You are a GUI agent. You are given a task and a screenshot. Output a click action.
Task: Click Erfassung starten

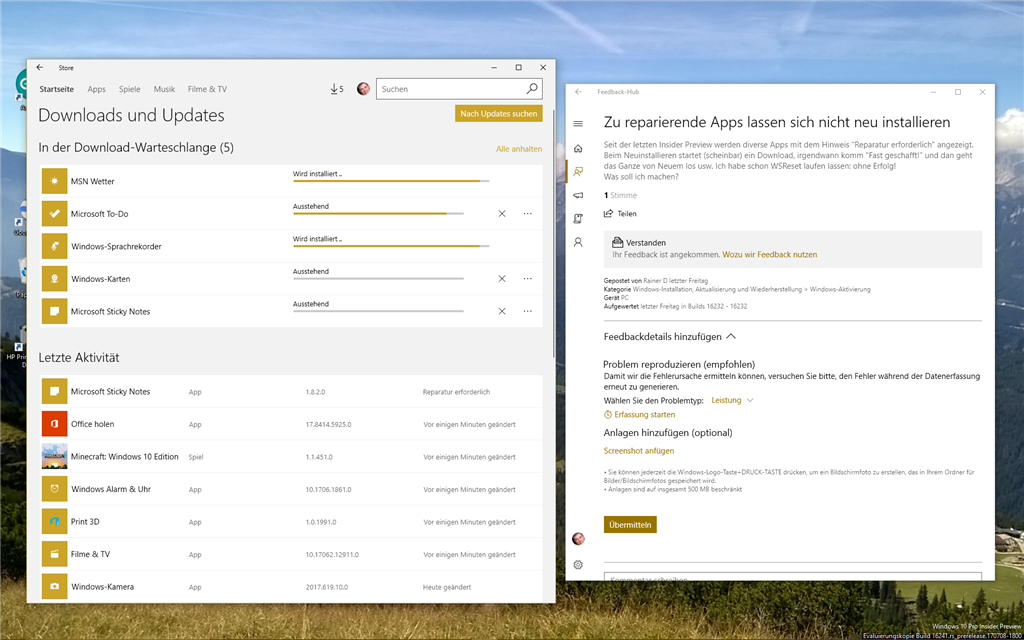(x=639, y=415)
